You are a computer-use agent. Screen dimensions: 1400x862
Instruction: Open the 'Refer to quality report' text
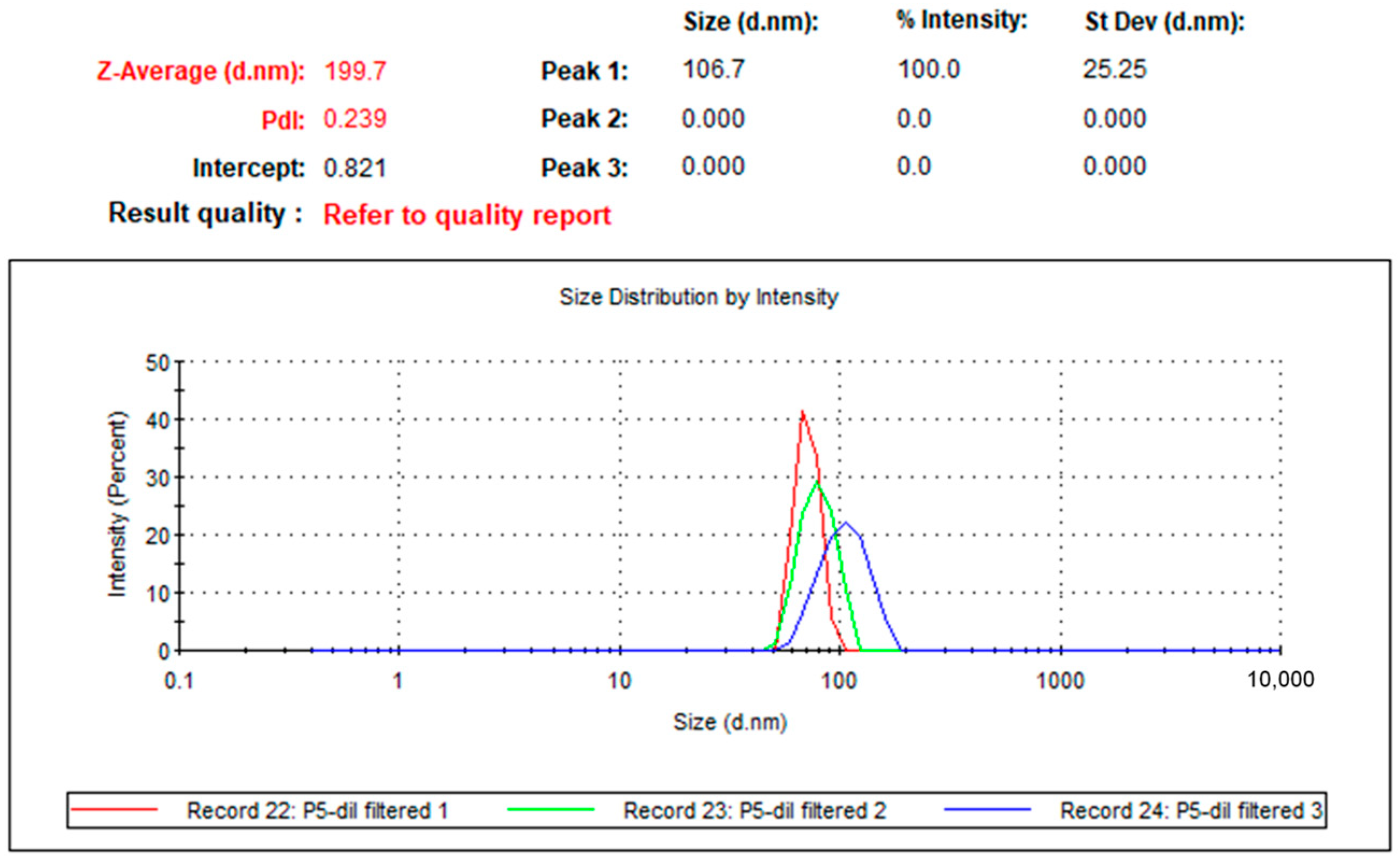pyautogui.click(x=467, y=215)
